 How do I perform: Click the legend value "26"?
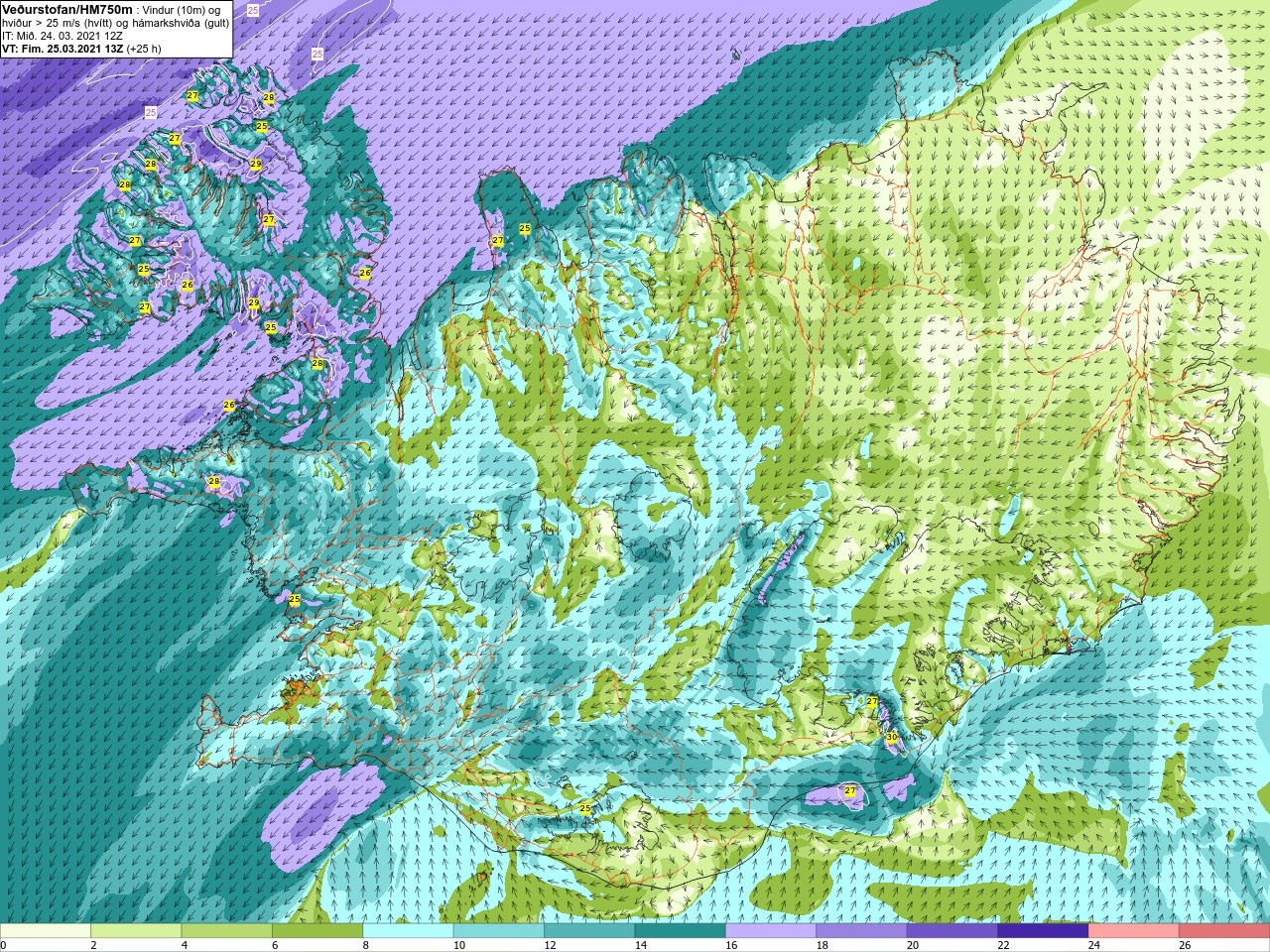coord(1185,945)
